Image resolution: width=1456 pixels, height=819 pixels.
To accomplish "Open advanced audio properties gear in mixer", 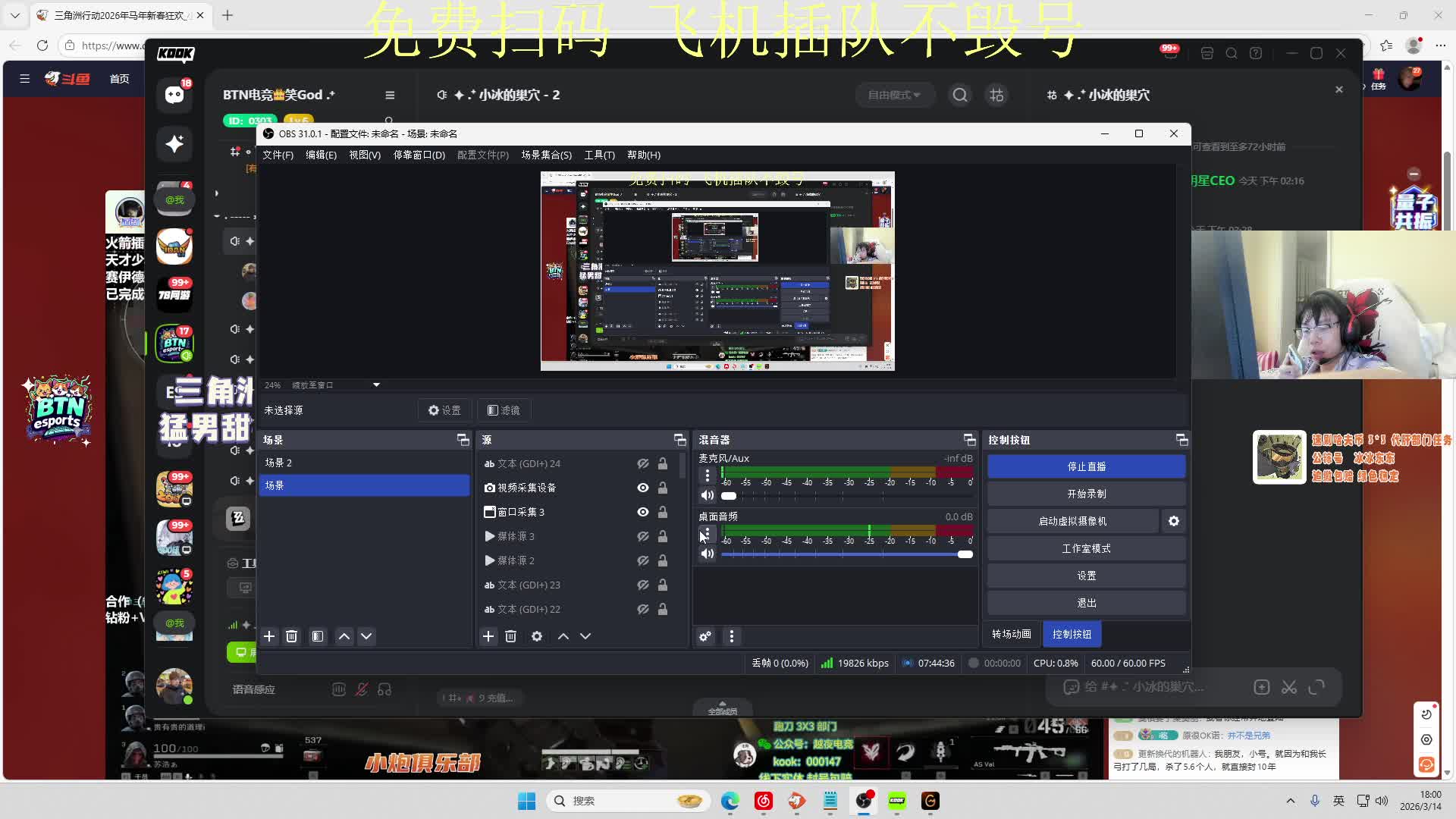I will coord(705,636).
